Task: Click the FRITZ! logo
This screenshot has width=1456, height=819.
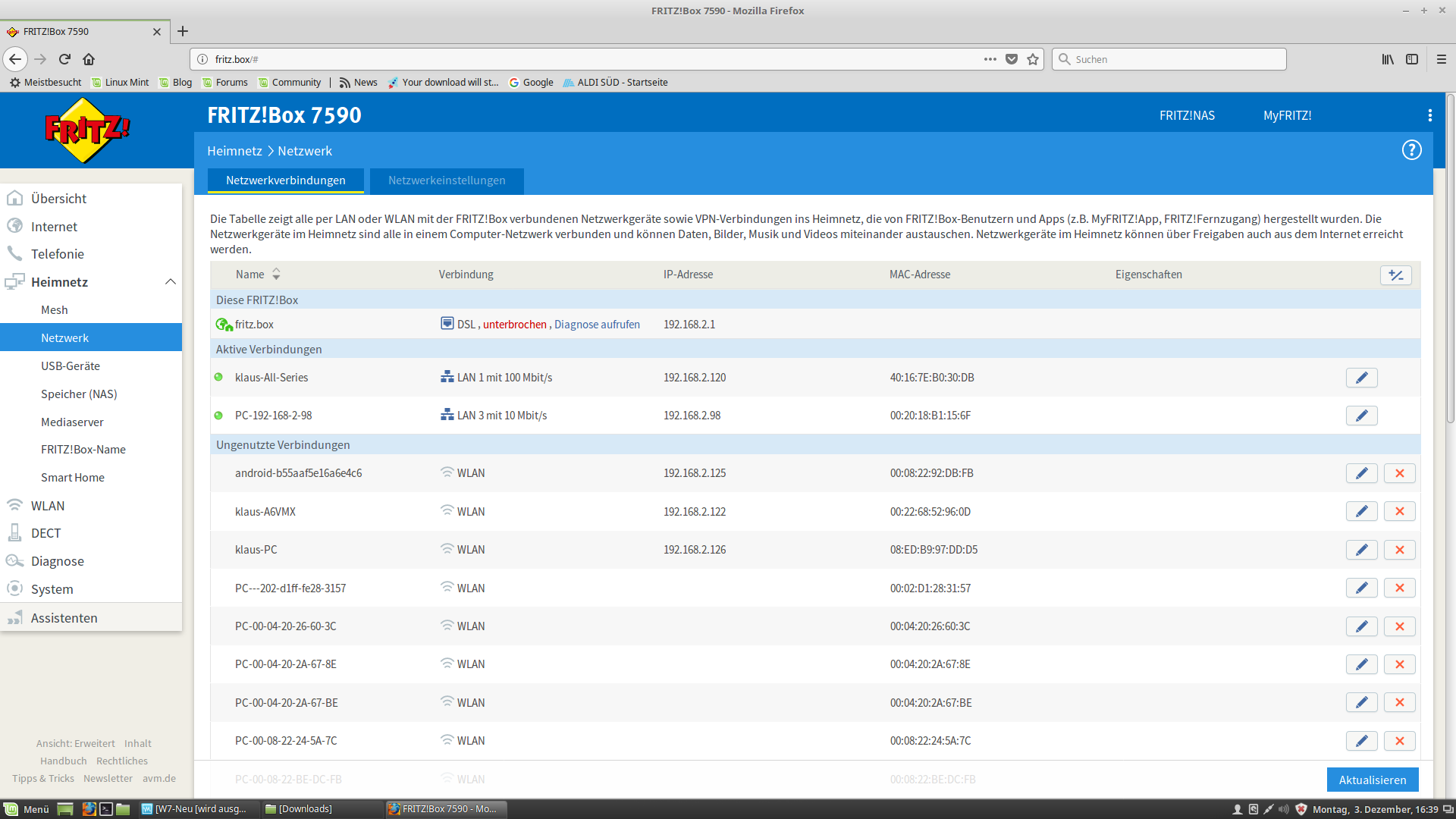Action: click(x=87, y=130)
